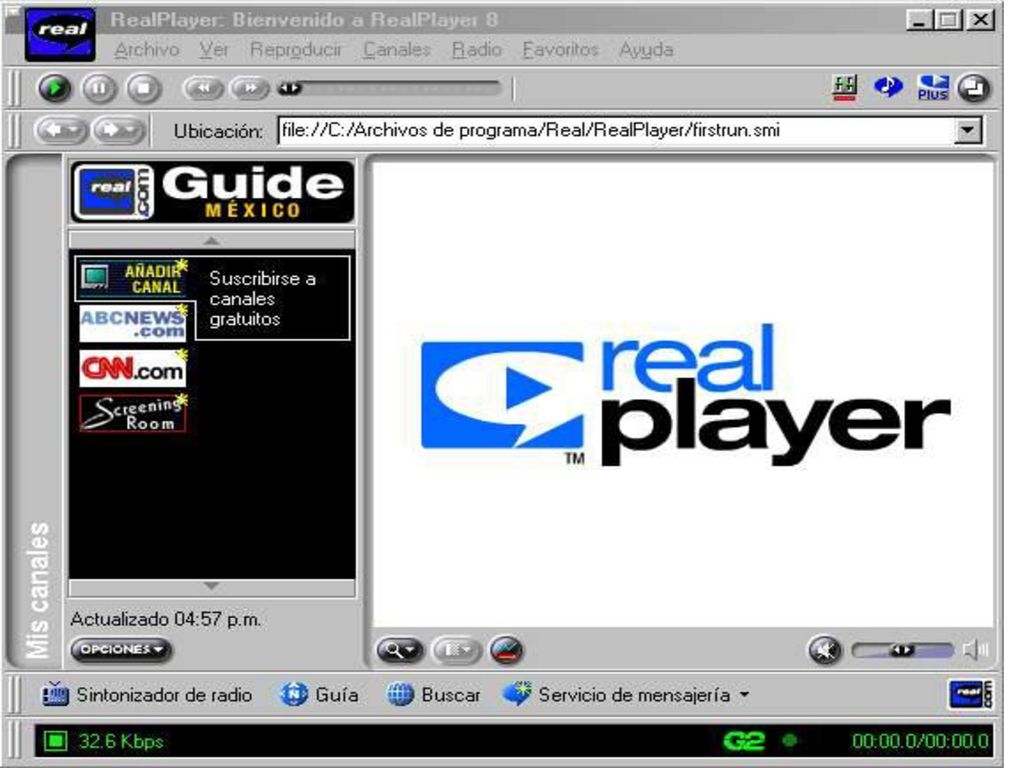Image resolution: width=1024 pixels, height=768 pixels.
Task: Open the Reproducir menu
Action: 296,50
